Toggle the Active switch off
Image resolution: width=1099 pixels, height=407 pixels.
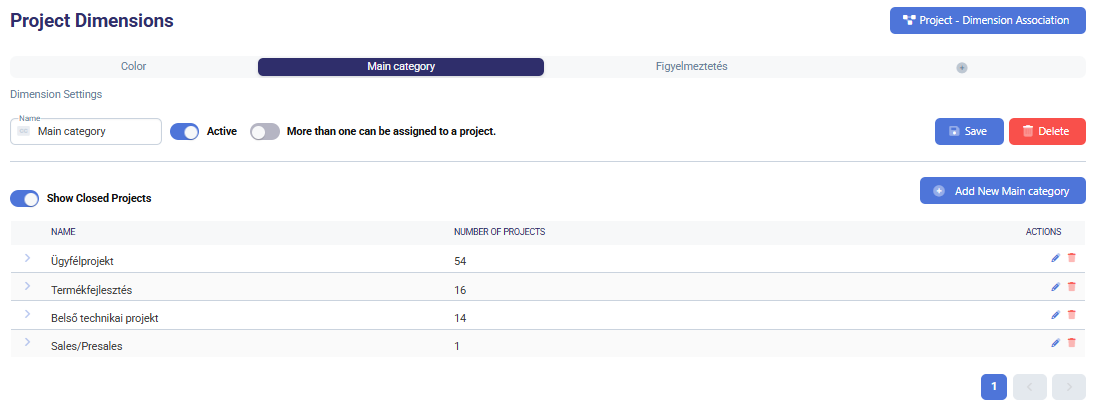pyautogui.click(x=185, y=131)
